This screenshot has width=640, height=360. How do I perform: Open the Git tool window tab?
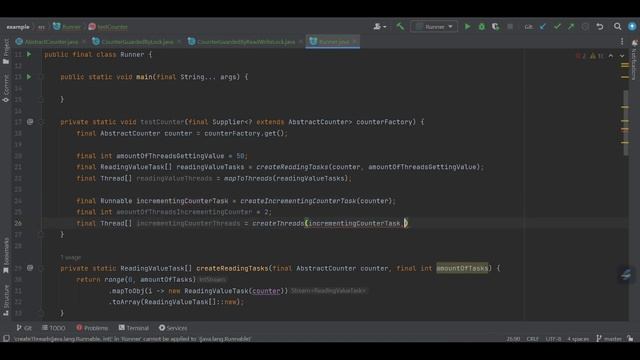(x=24, y=328)
